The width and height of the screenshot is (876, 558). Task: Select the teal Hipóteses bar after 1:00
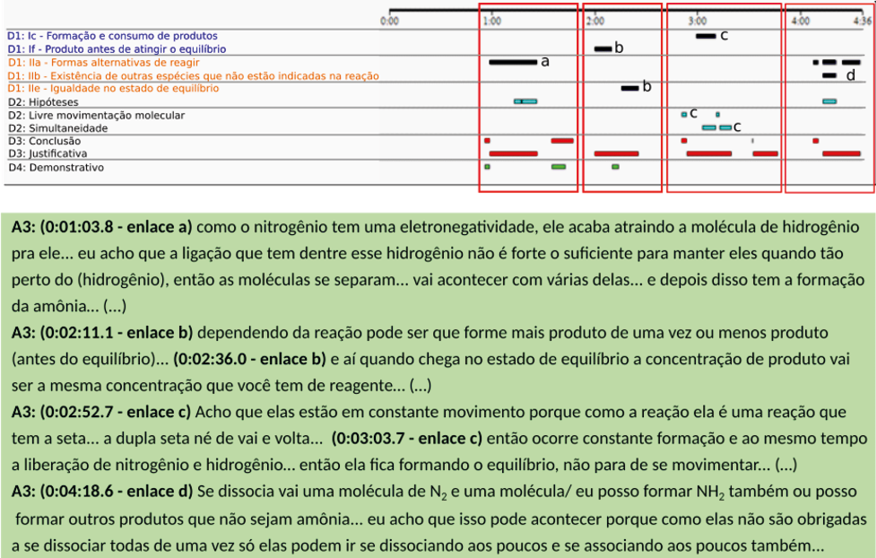coord(525,101)
